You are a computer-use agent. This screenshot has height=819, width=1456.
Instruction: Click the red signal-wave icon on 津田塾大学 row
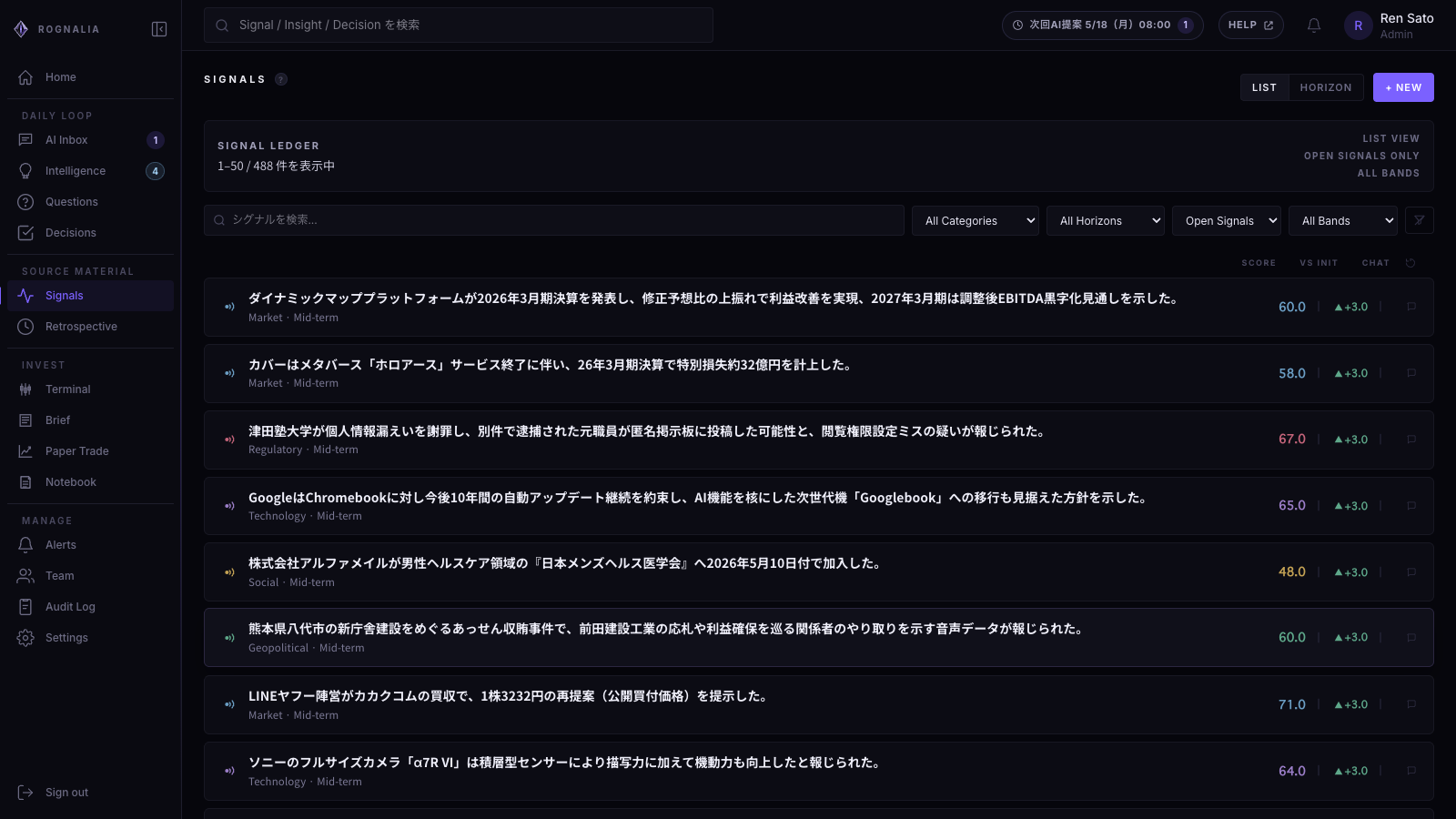point(229,440)
